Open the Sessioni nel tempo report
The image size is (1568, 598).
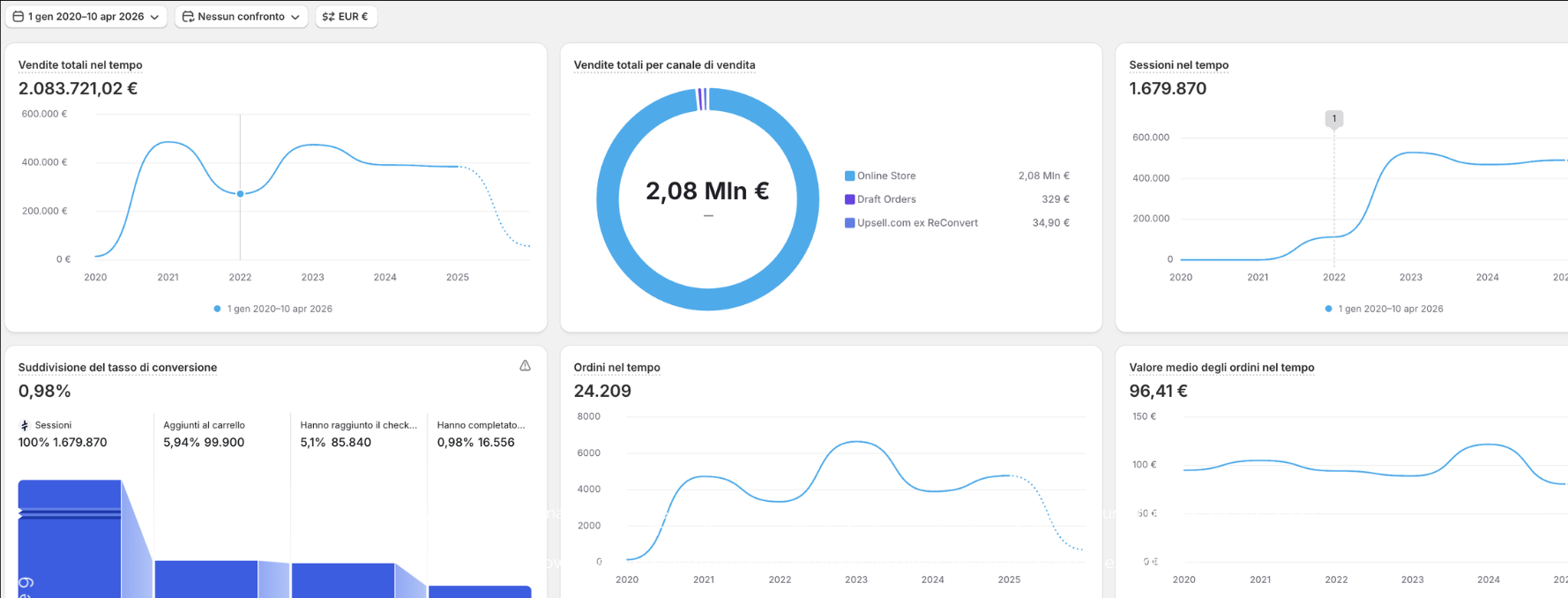[x=1179, y=65]
